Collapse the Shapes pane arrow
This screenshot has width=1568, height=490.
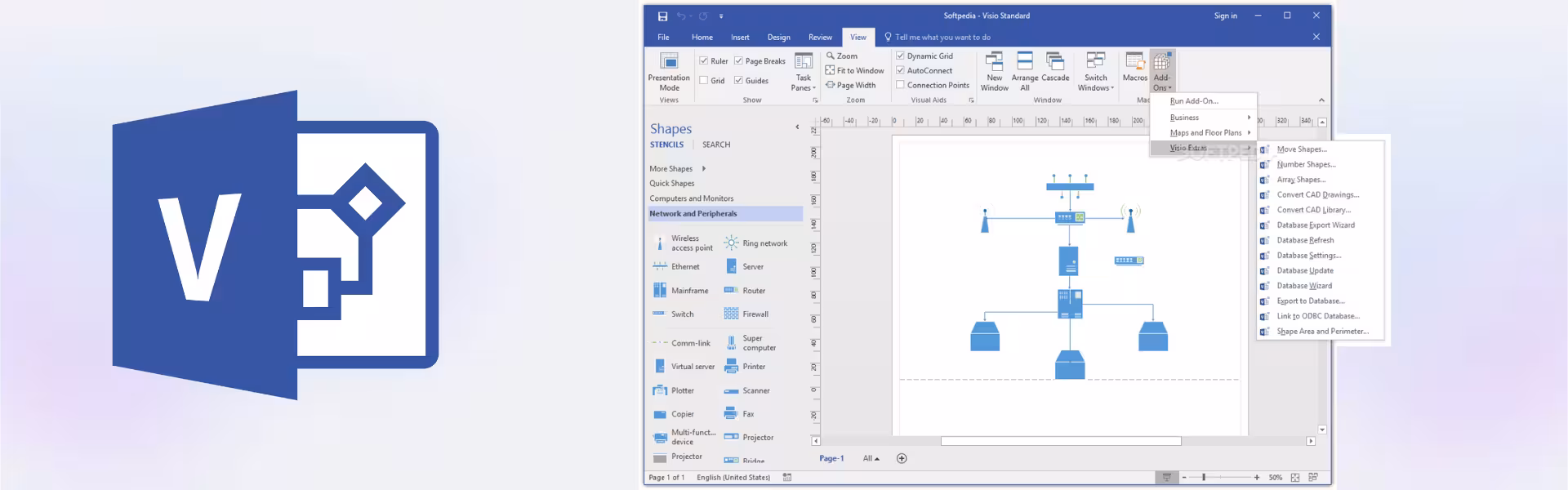tap(797, 127)
